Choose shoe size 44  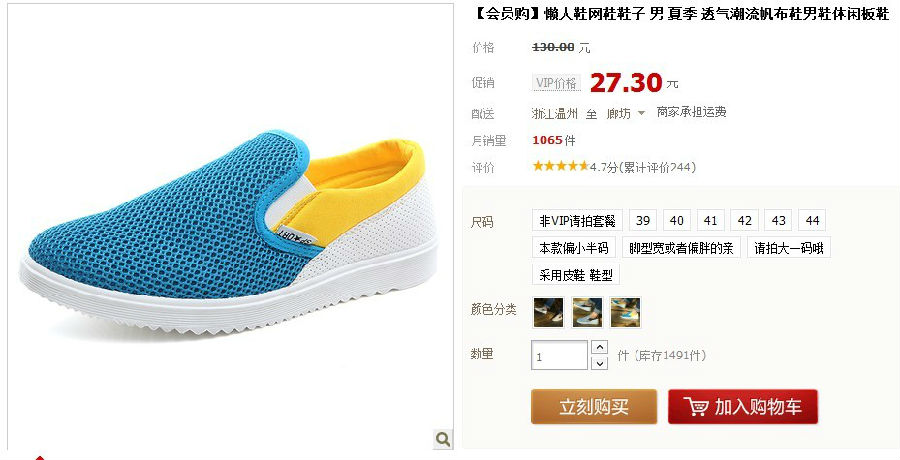[812, 221]
